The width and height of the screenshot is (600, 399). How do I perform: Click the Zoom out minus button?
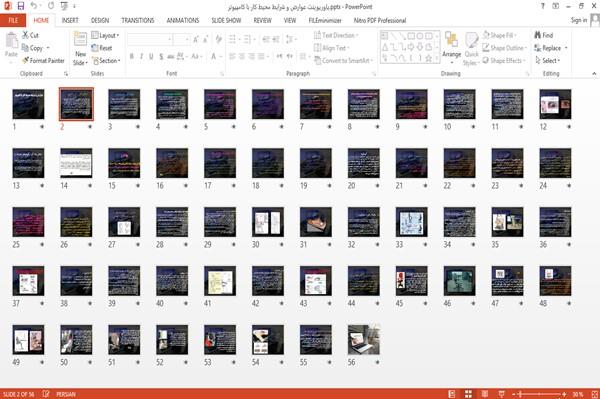514,394
